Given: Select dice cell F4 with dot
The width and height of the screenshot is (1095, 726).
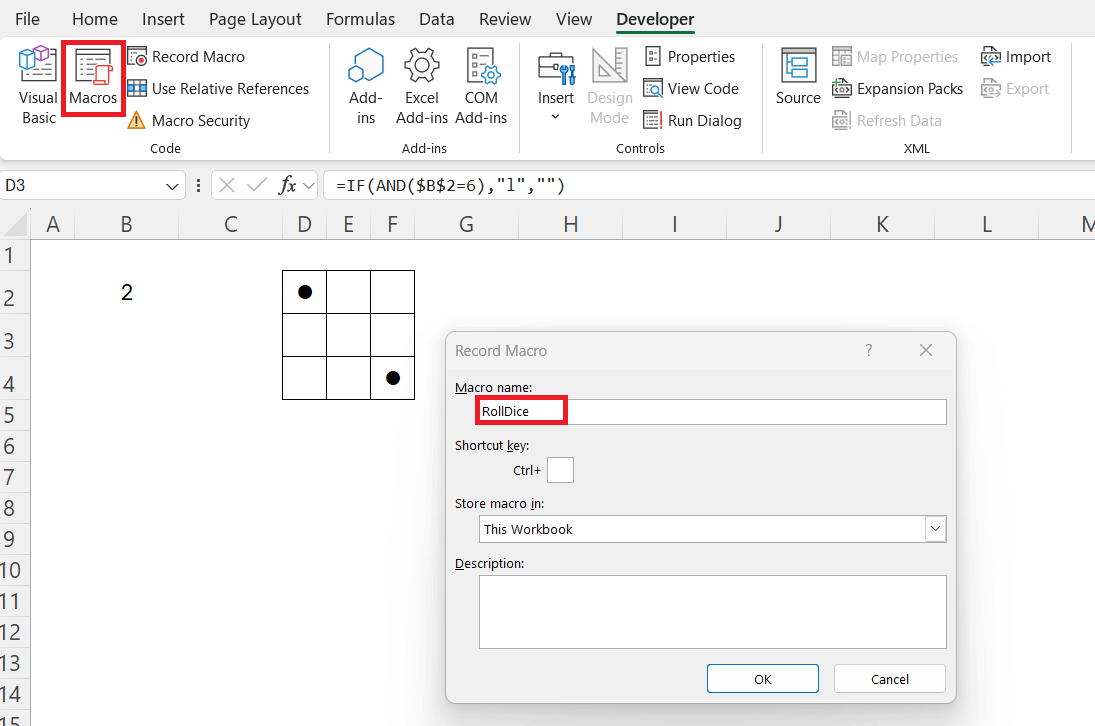Looking at the screenshot, I should [392, 378].
